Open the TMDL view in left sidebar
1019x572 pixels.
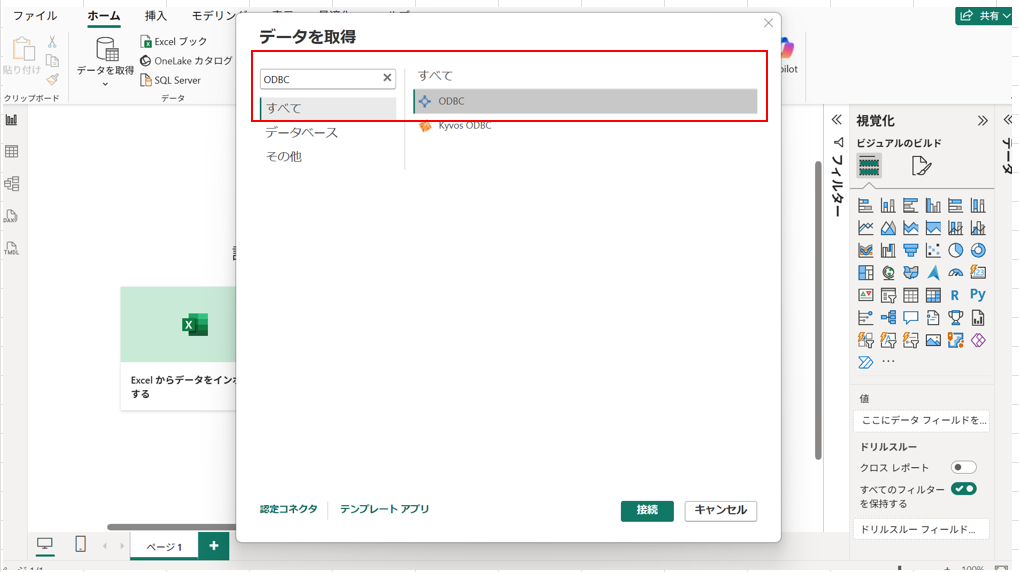[12, 248]
